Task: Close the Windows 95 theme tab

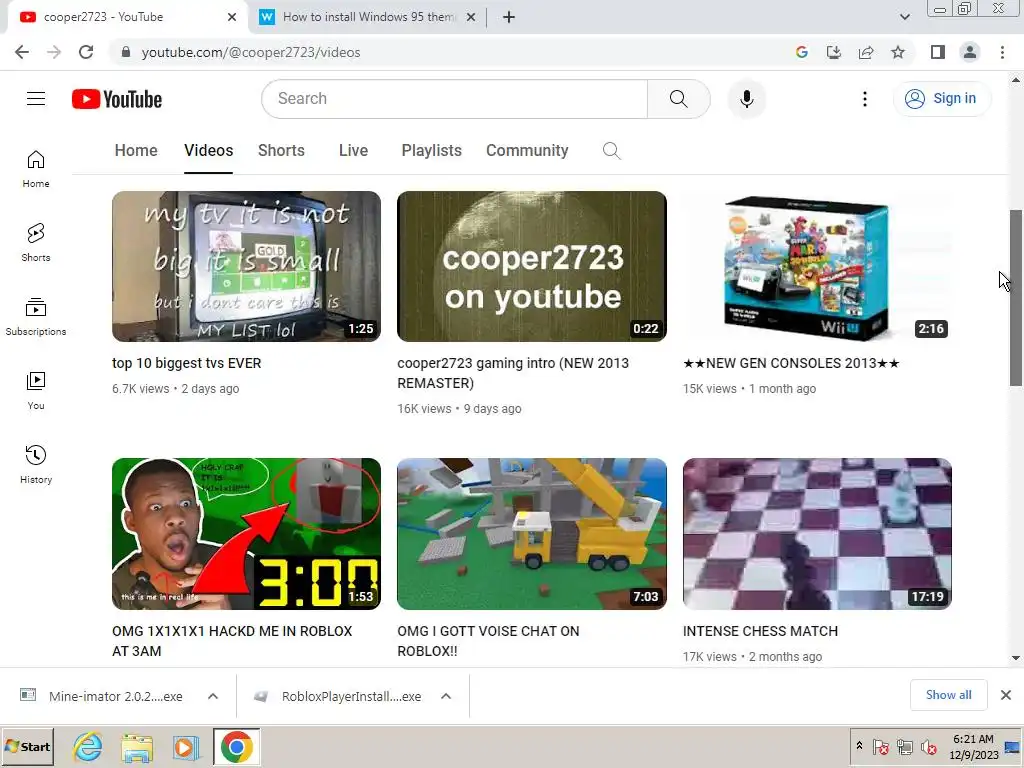Action: pos(471,17)
